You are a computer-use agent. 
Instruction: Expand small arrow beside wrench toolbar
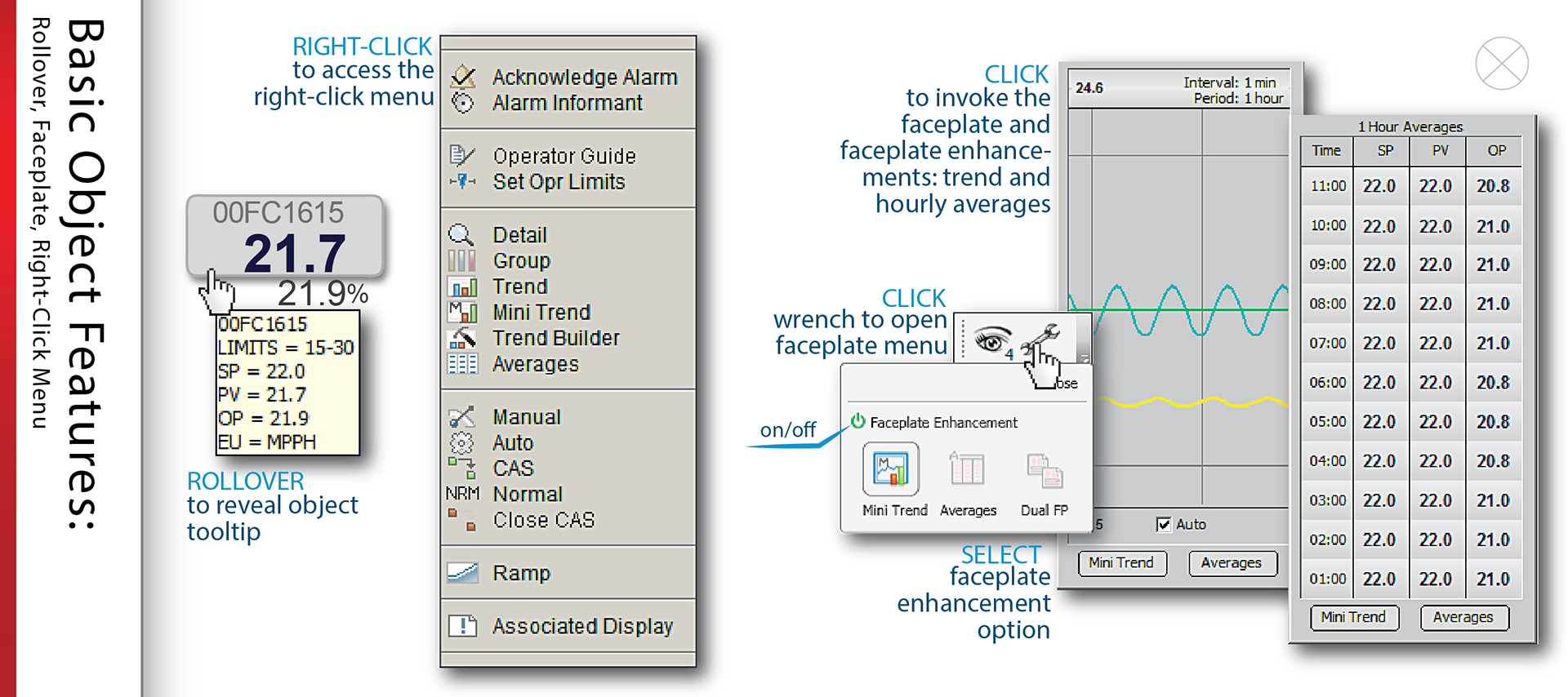pyautogui.click(x=1084, y=358)
